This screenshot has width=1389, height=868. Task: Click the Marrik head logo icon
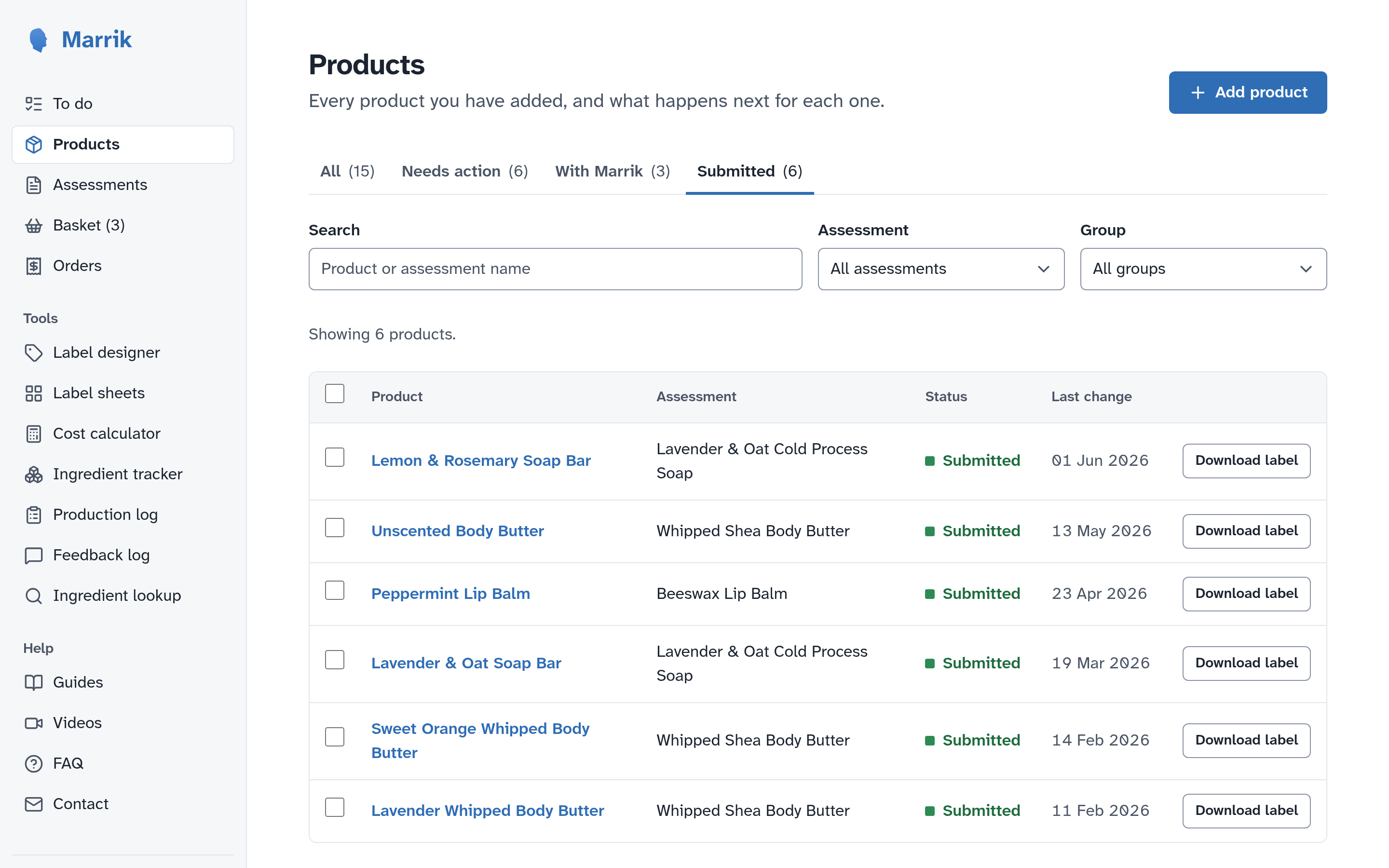(x=39, y=40)
